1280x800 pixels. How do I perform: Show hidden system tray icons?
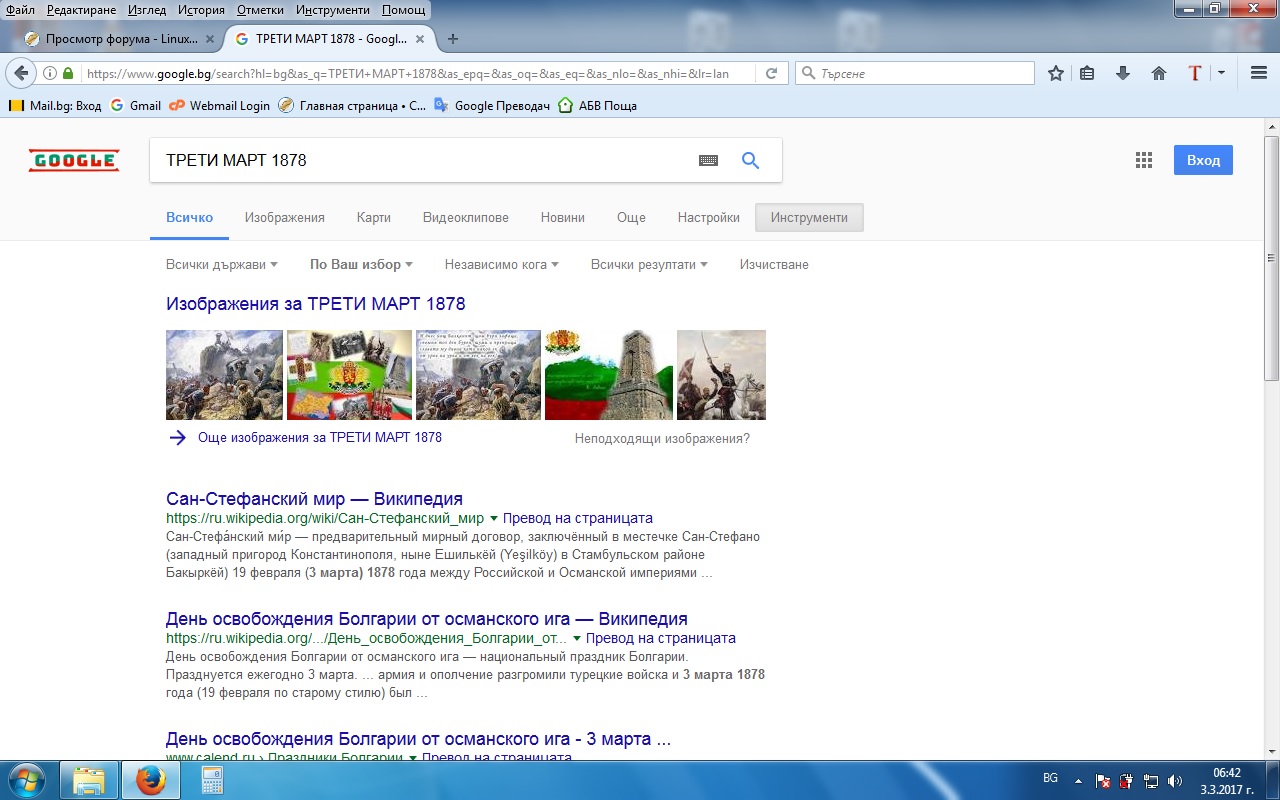pos(1078,780)
